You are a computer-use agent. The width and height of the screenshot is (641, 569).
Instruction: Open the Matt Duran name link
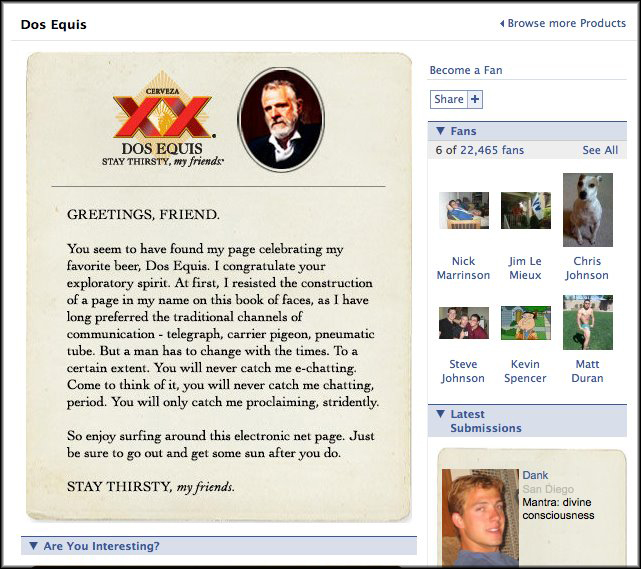point(587,371)
